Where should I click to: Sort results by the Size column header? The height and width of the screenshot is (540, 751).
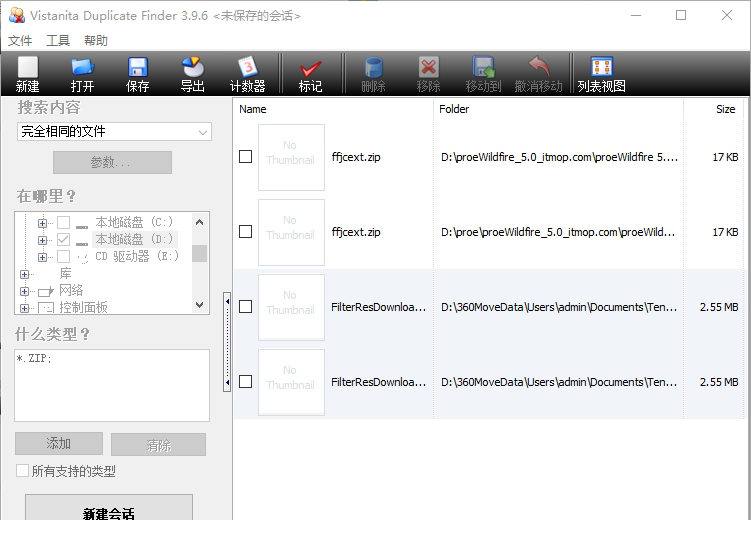pos(714,109)
